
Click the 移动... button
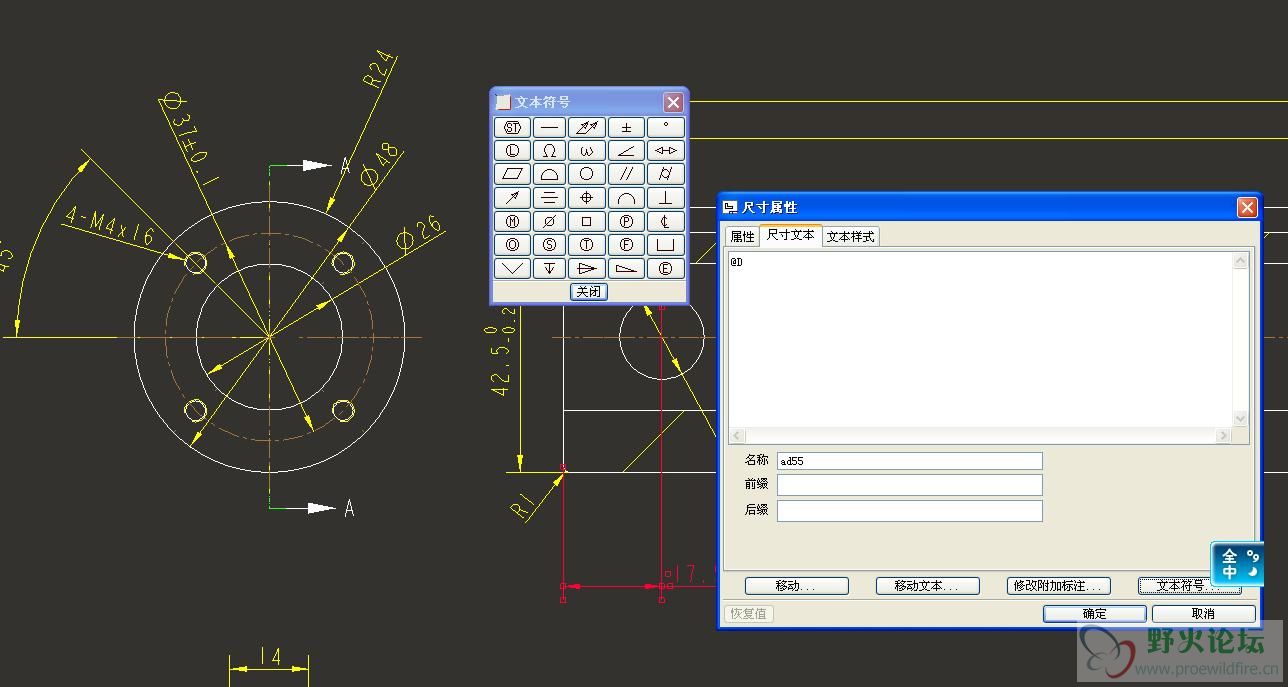pos(796,586)
